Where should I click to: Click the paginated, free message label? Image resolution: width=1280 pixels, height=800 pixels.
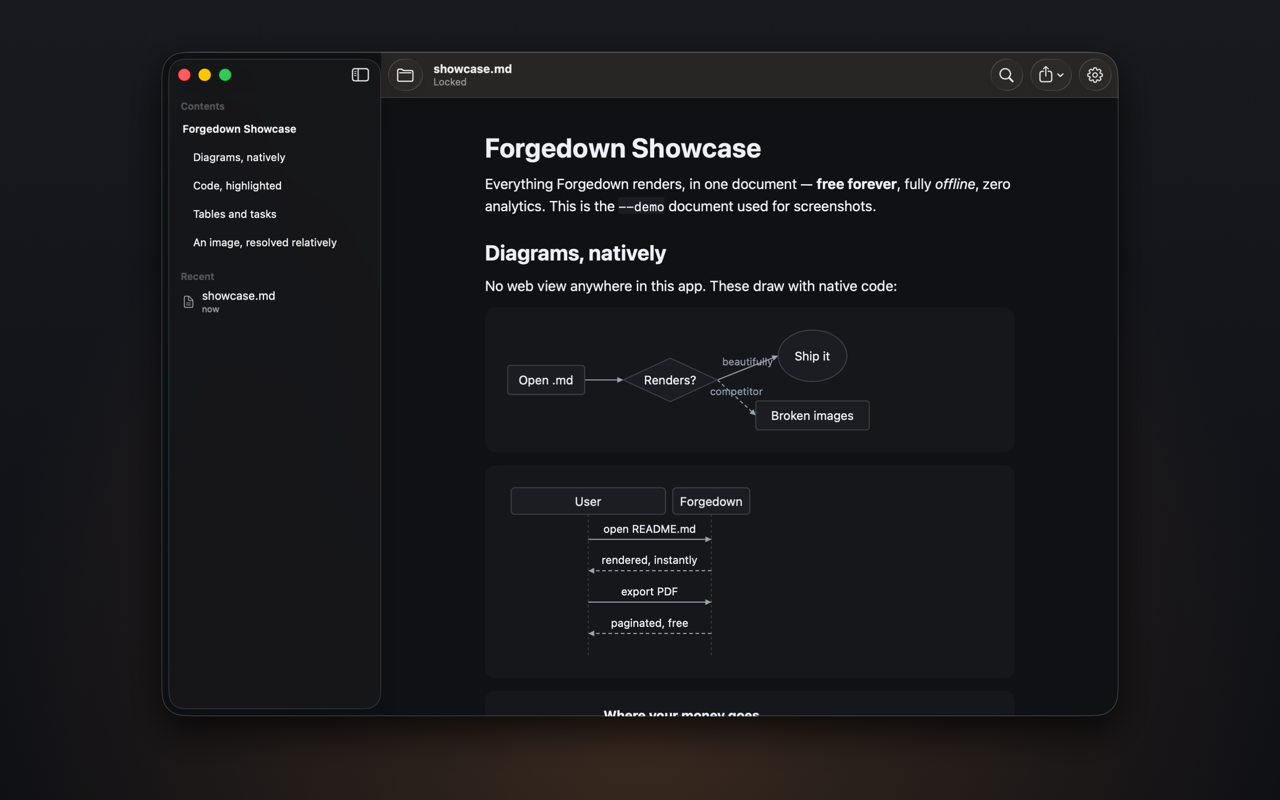(x=649, y=623)
